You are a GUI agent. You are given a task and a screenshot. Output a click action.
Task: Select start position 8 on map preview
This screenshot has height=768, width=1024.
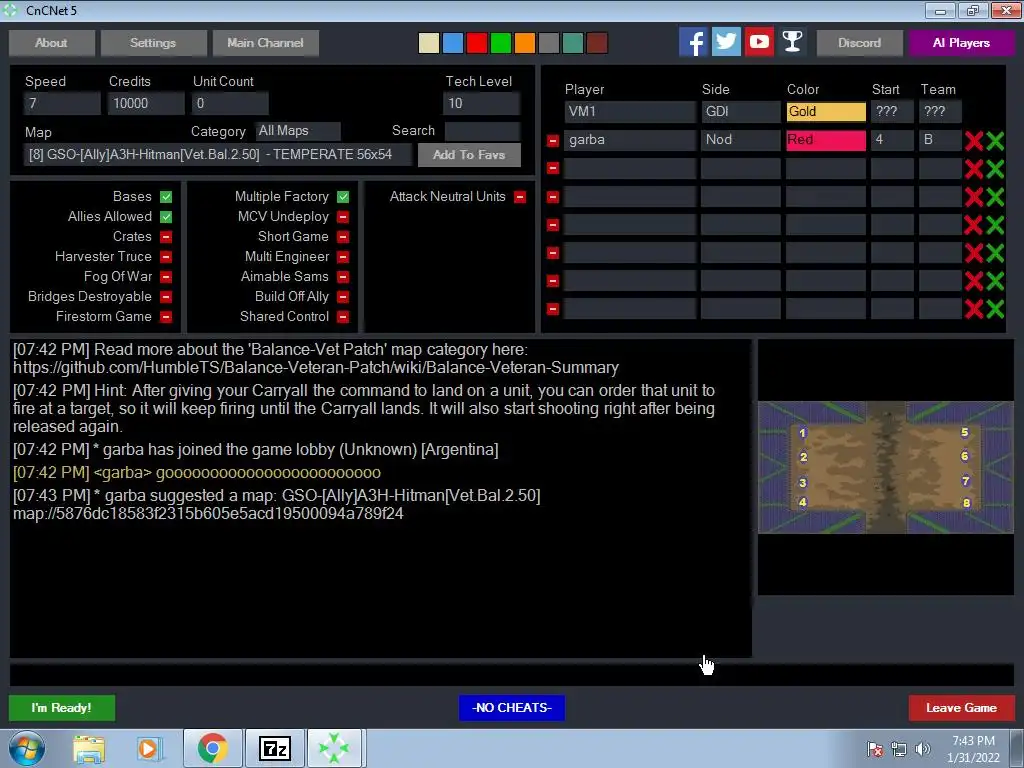click(966, 503)
